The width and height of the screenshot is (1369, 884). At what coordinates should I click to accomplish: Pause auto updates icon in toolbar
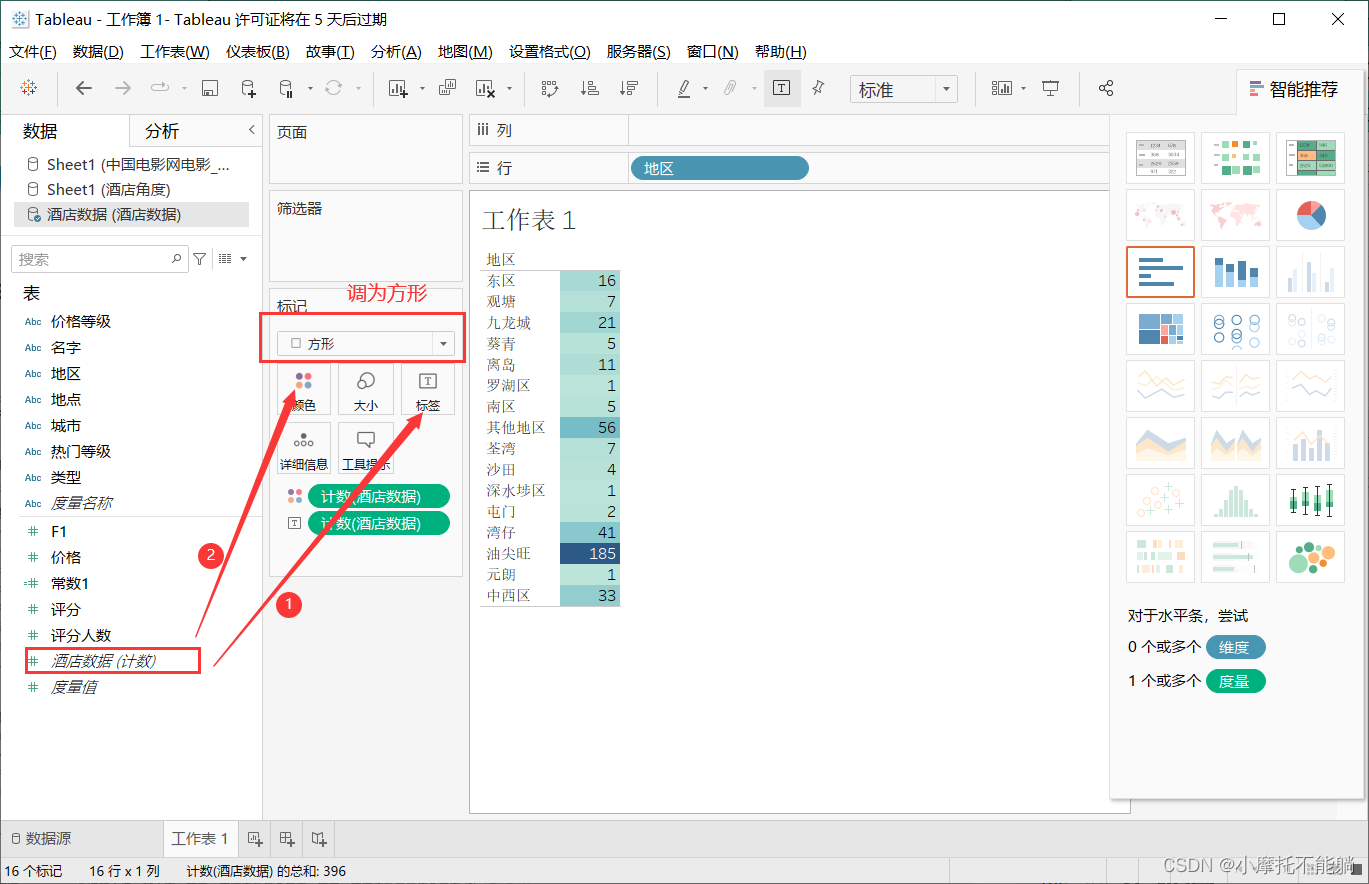(286, 88)
